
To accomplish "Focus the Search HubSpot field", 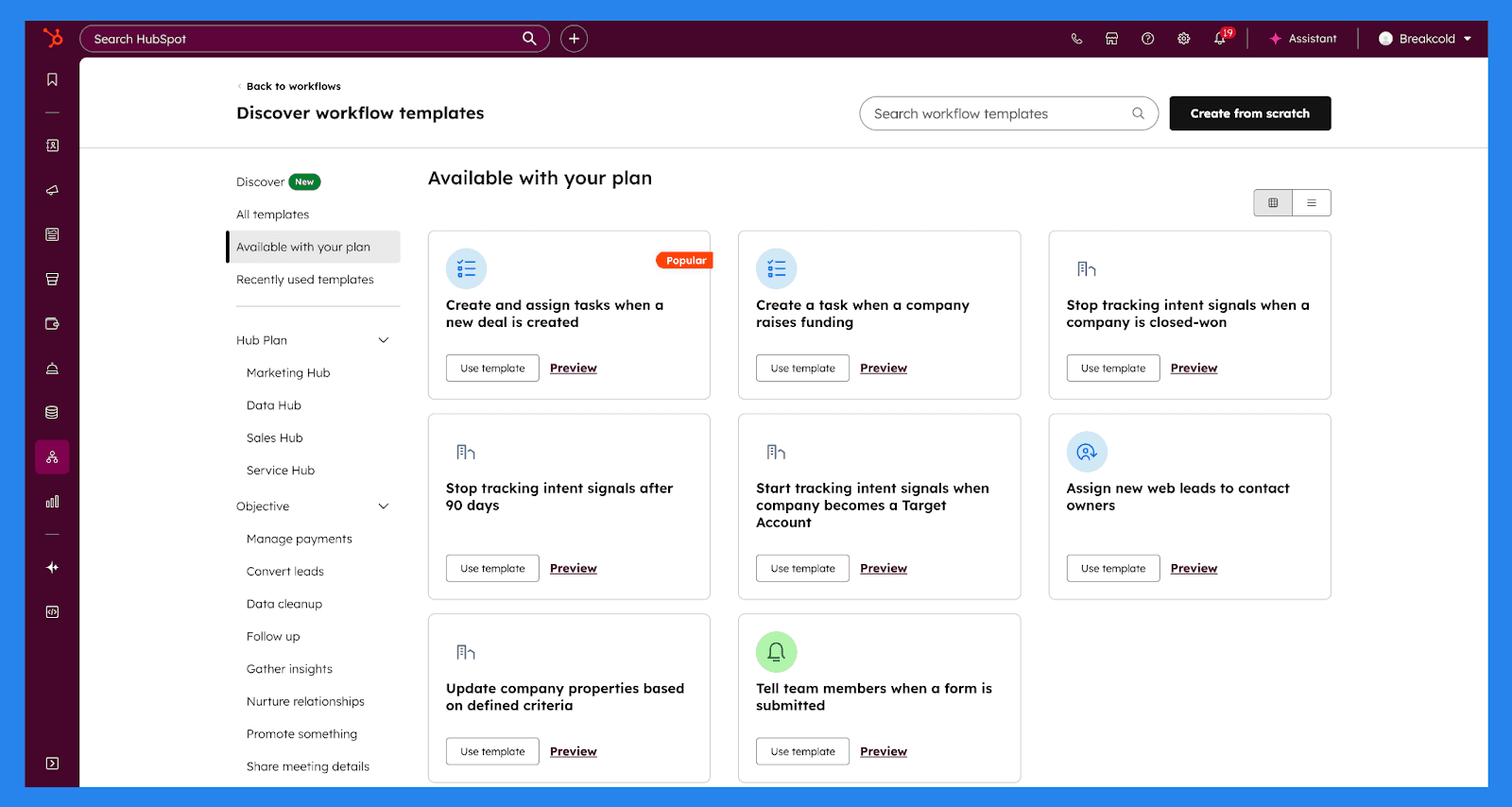I will pyautogui.click(x=315, y=39).
